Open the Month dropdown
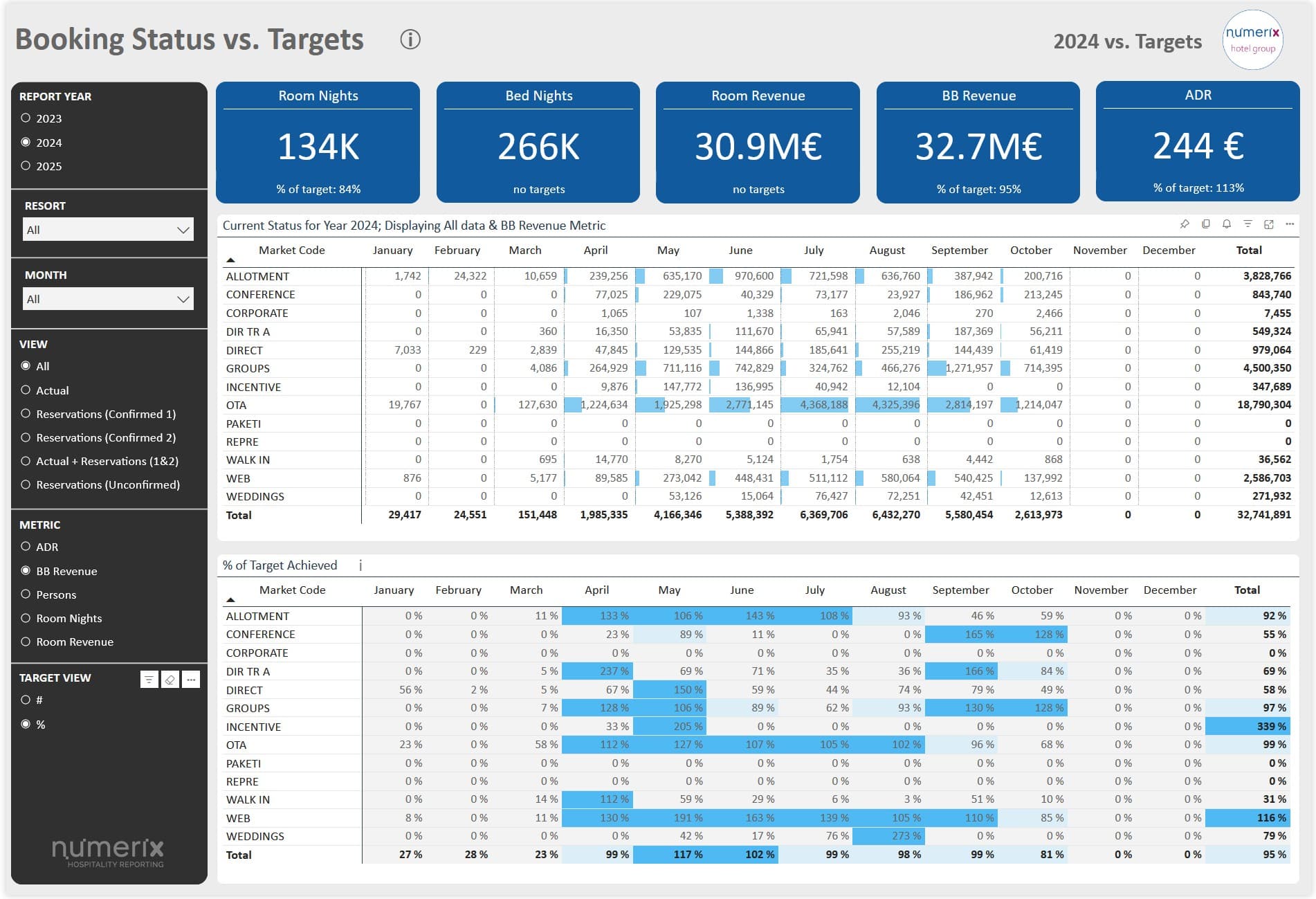The width and height of the screenshot is (1316, 899). [x=108, y=299]
